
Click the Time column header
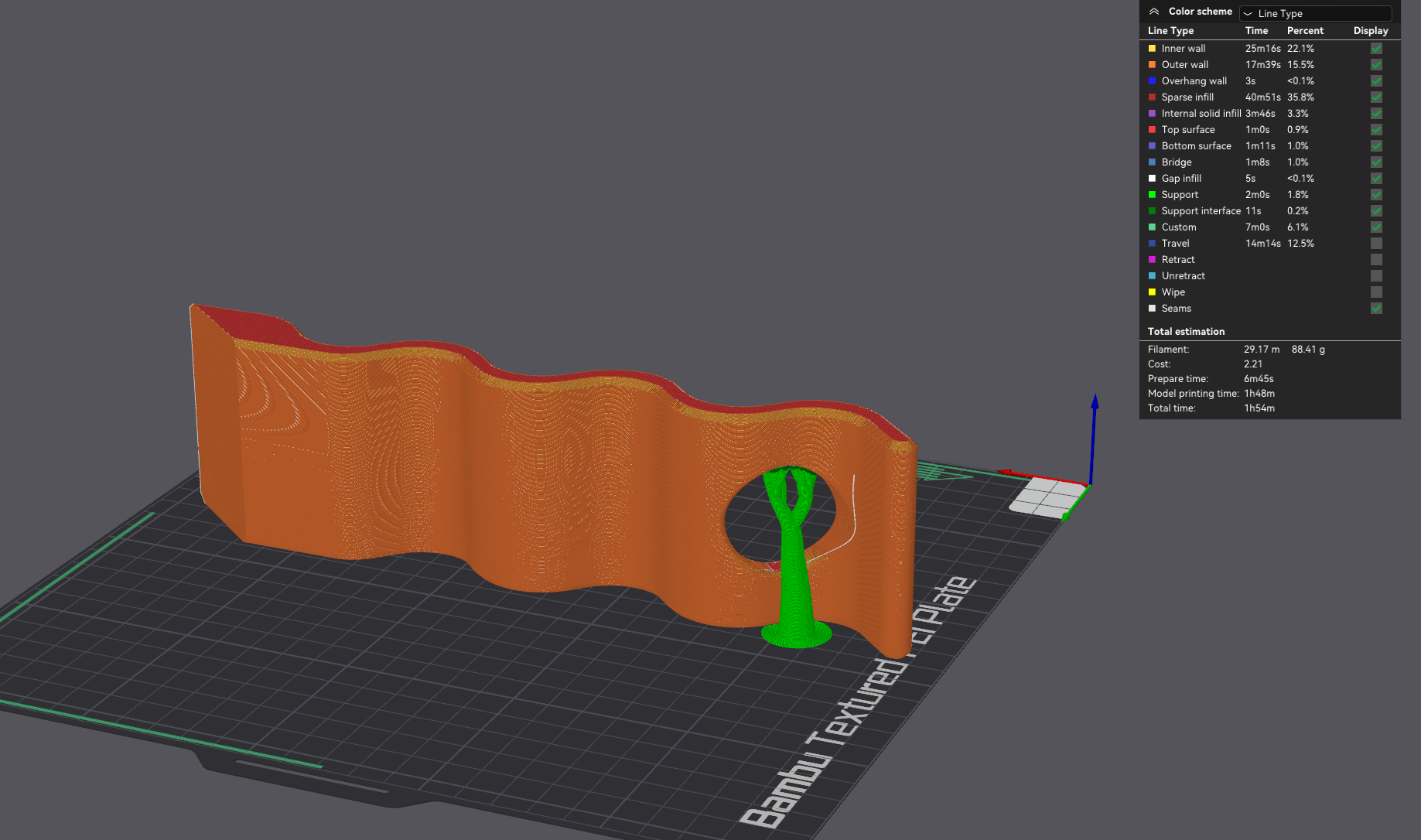[x=1256, y=30]
